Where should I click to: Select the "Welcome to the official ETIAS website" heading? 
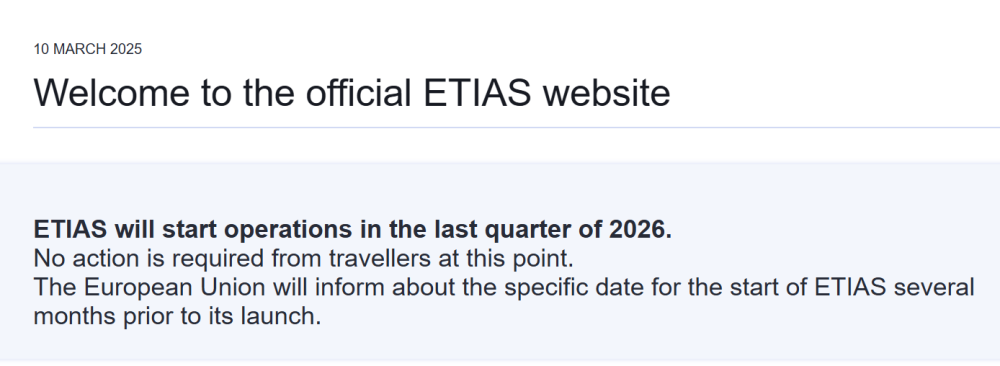(351, 92)
